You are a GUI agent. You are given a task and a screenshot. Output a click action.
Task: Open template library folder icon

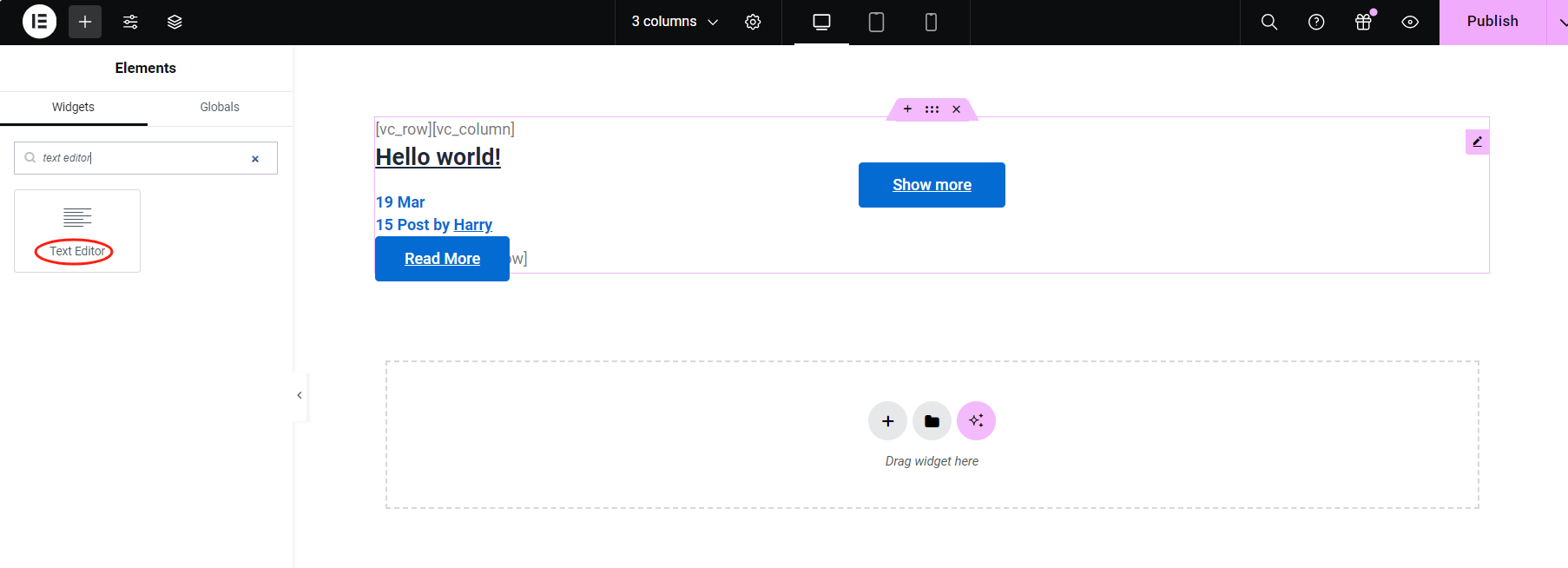[932, 421]
